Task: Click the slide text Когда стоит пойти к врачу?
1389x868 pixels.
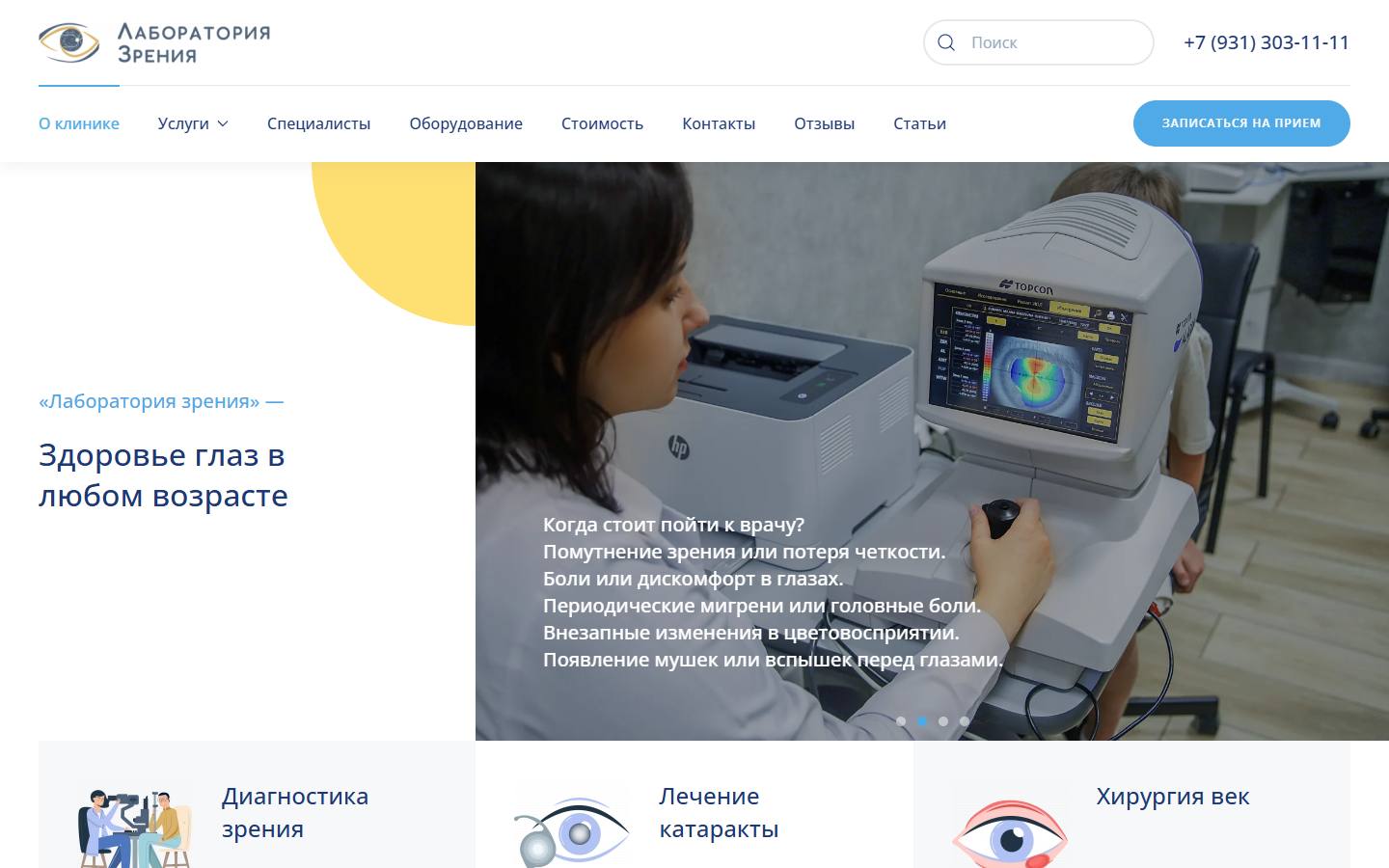Action: point(673,525)
